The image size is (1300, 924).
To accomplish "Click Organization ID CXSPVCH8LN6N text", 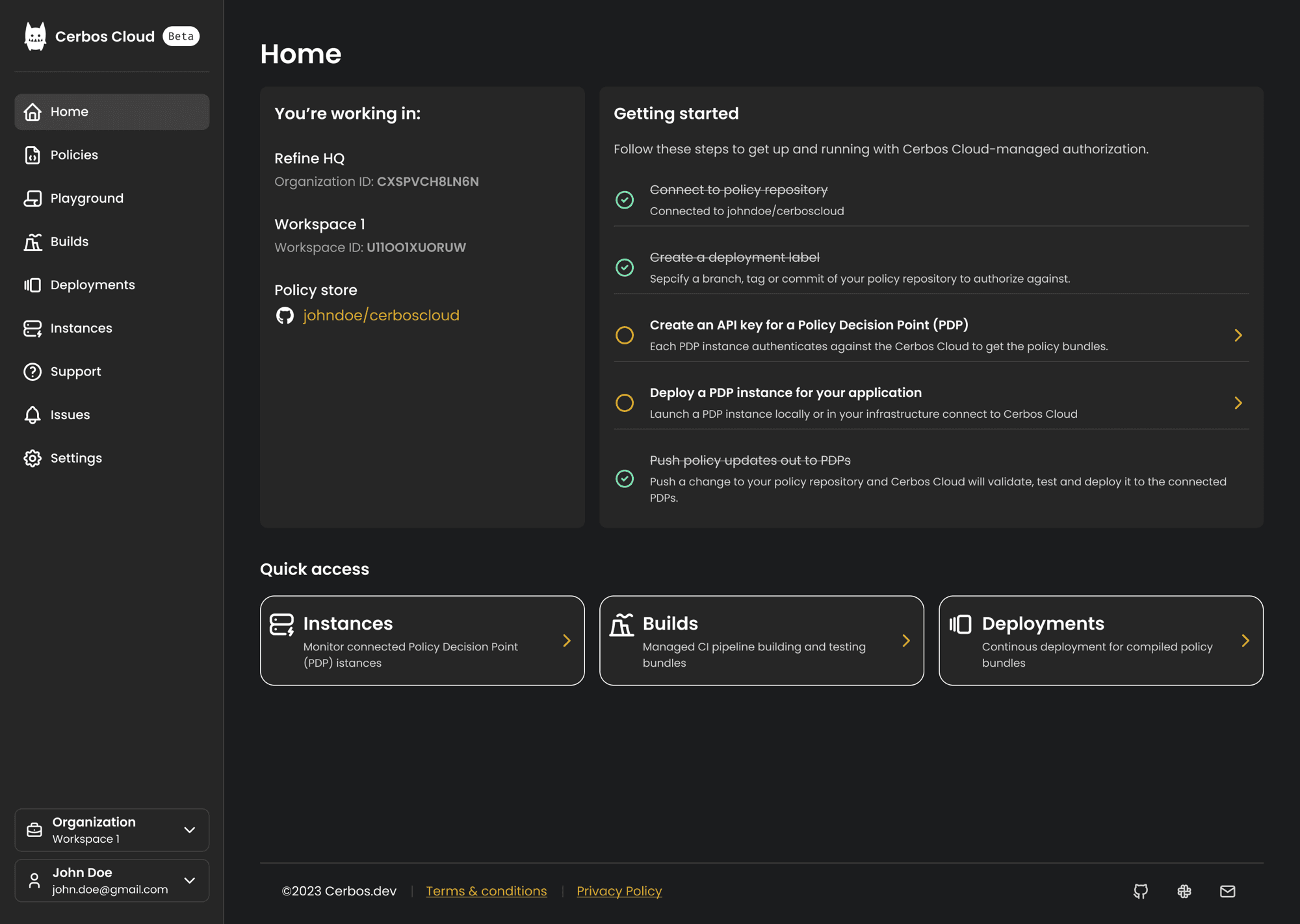I will [x=376, y=182].
